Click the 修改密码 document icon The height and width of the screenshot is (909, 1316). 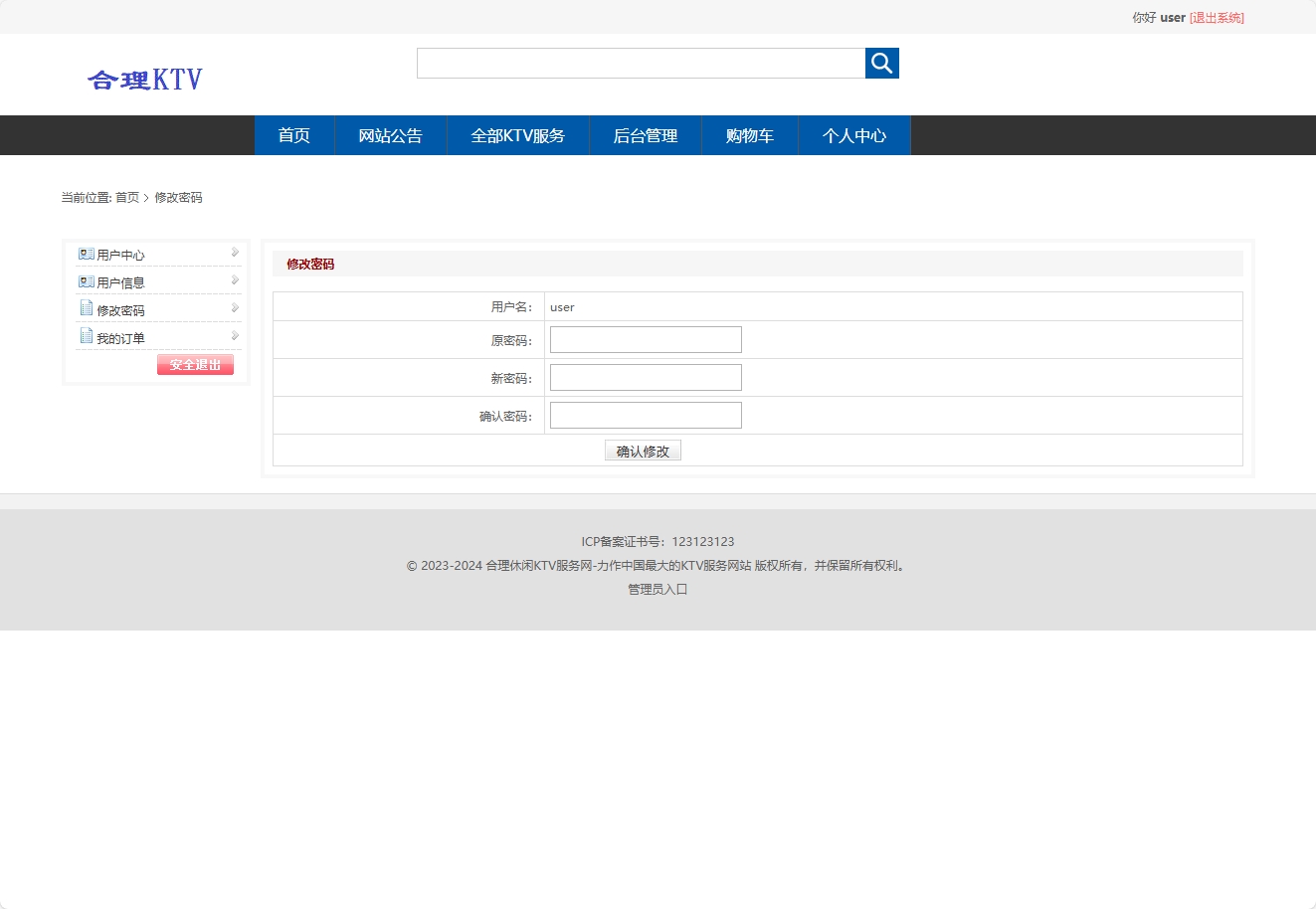[86, 308]
